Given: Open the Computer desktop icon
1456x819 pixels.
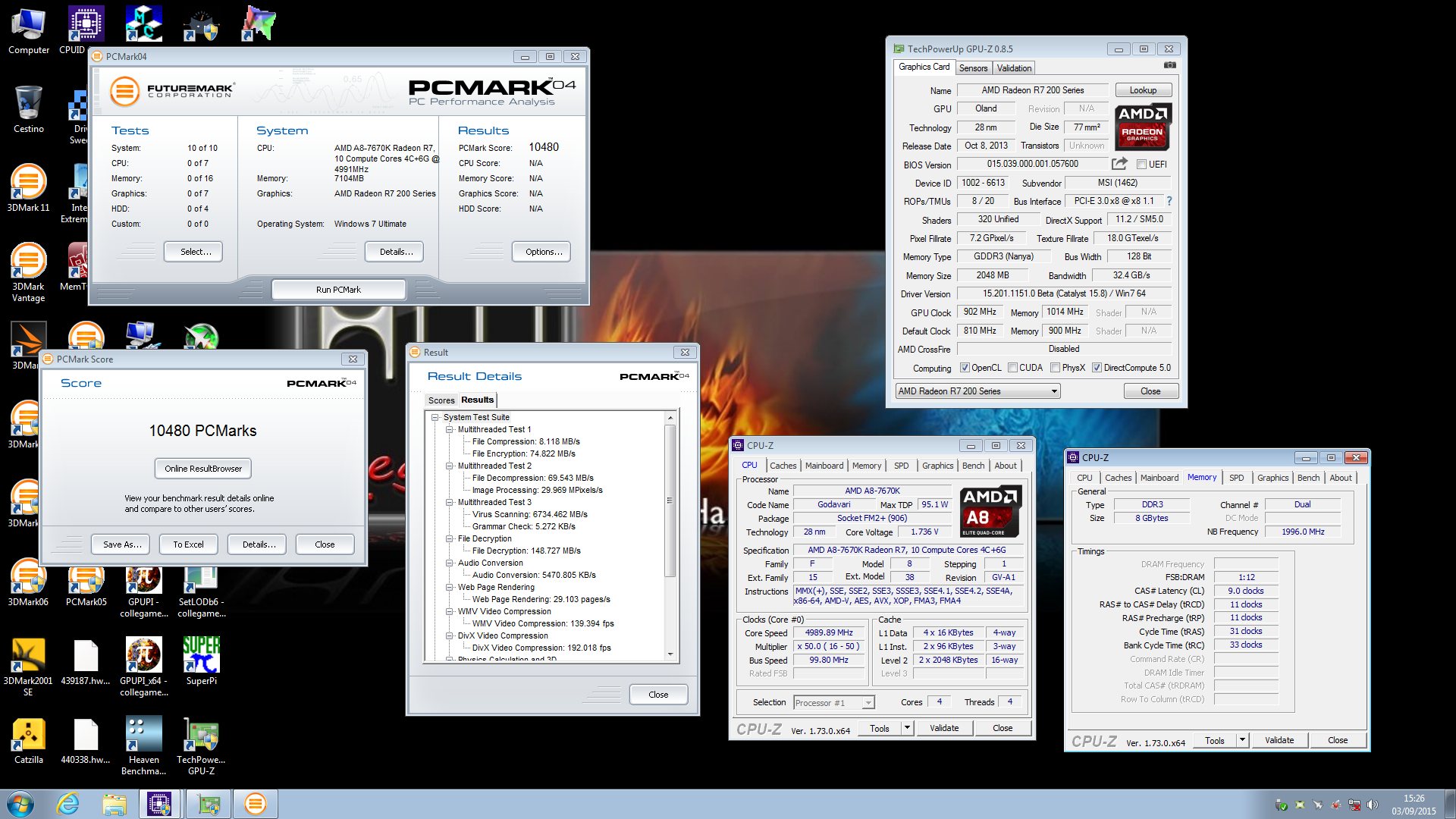Looking at the screenshot, I should pos(29,32).
